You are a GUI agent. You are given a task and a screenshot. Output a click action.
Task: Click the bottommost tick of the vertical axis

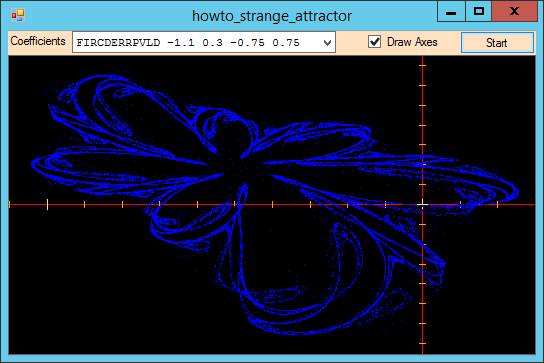422,343
